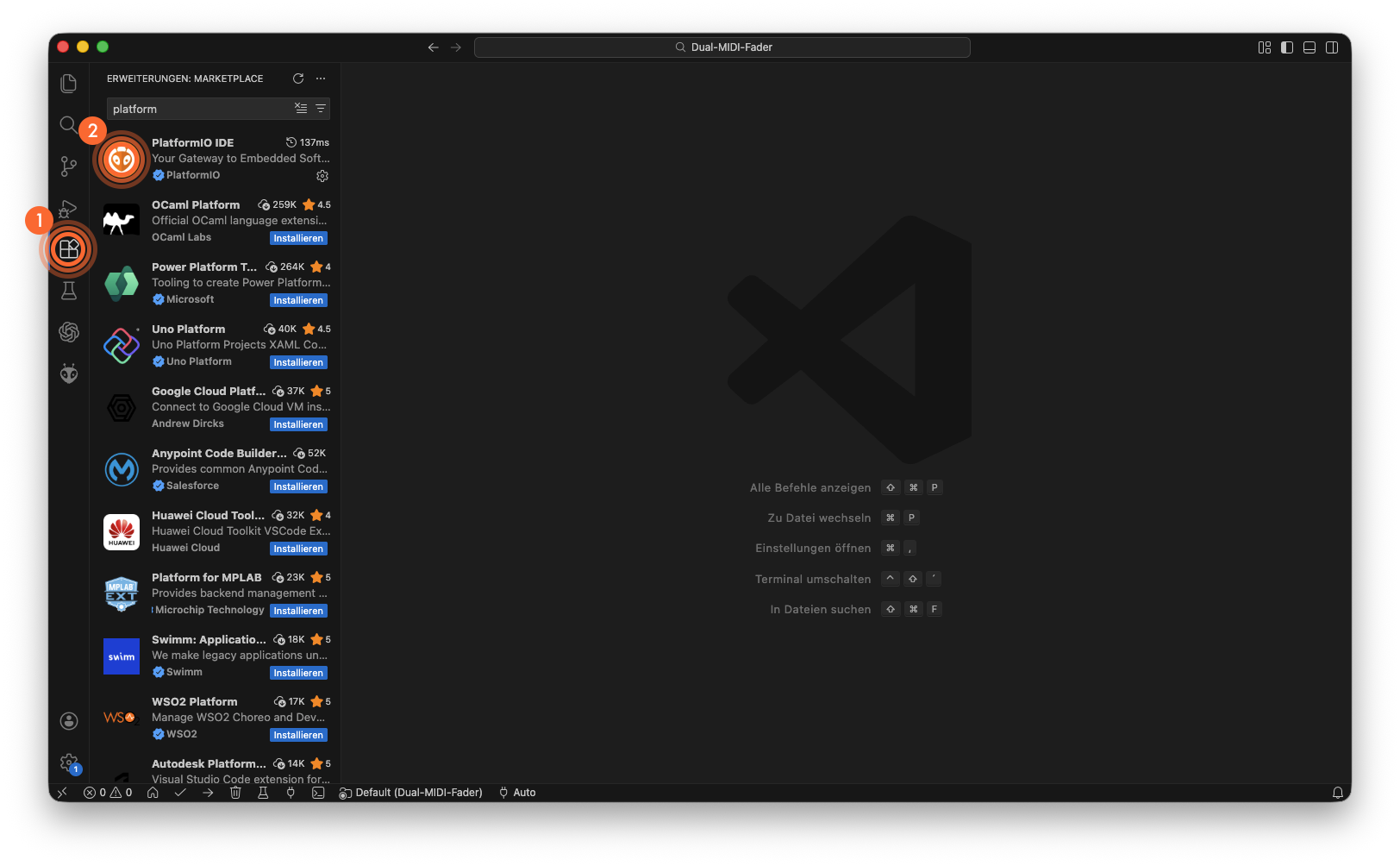Toggle the bottom panel layout
The width and height of the screenshot is (1400, 866).
coord(1309,47)
